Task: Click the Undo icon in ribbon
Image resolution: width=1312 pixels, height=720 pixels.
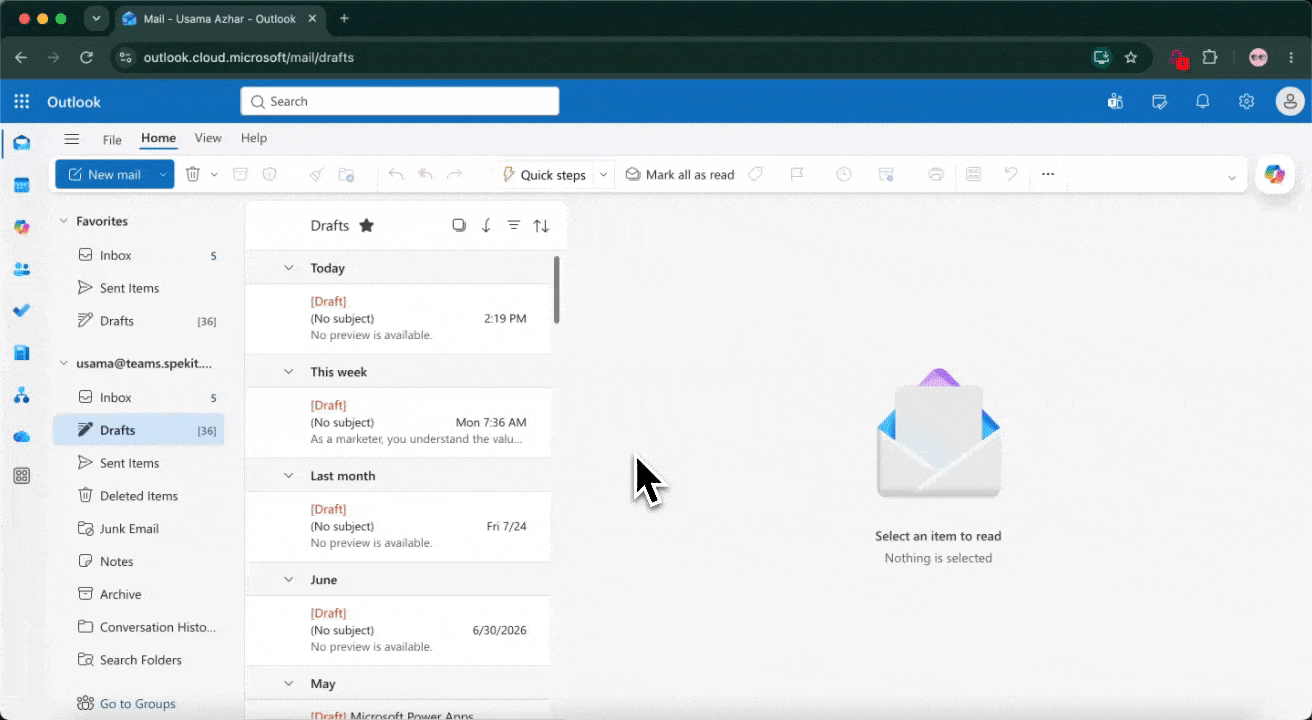Action: pos(1011,174)
